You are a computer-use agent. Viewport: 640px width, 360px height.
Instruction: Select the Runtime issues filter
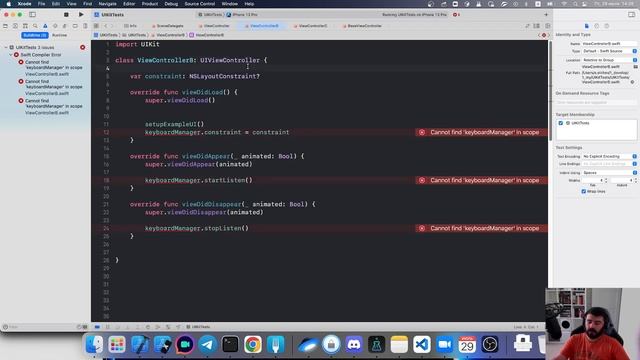click(60, 35)
